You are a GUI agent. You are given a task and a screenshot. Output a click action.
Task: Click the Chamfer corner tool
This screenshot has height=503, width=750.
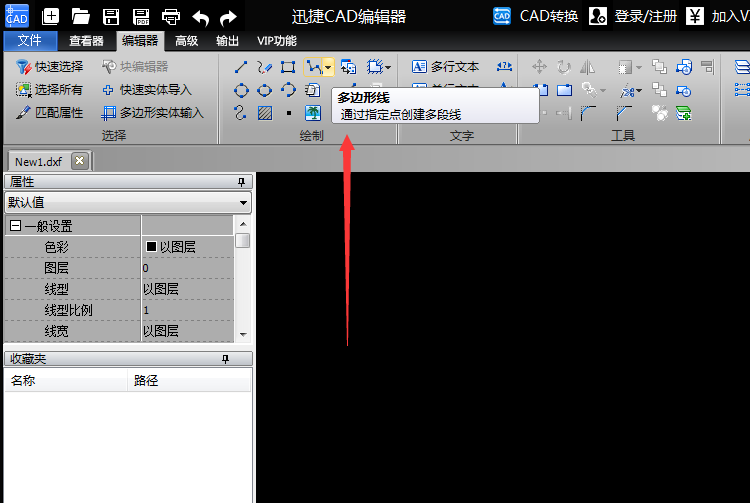tap(624, 113)
